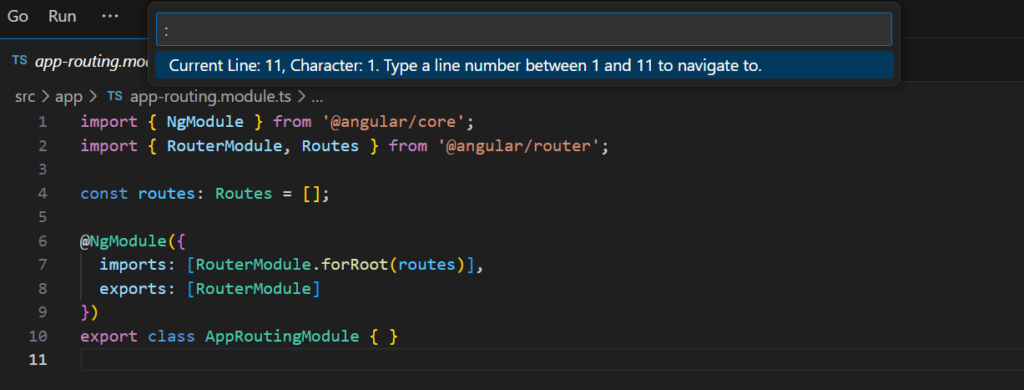Expand the breadcrumb symbol ellipsis
This screenshot has height=390, width=1024.
(317, 97)
